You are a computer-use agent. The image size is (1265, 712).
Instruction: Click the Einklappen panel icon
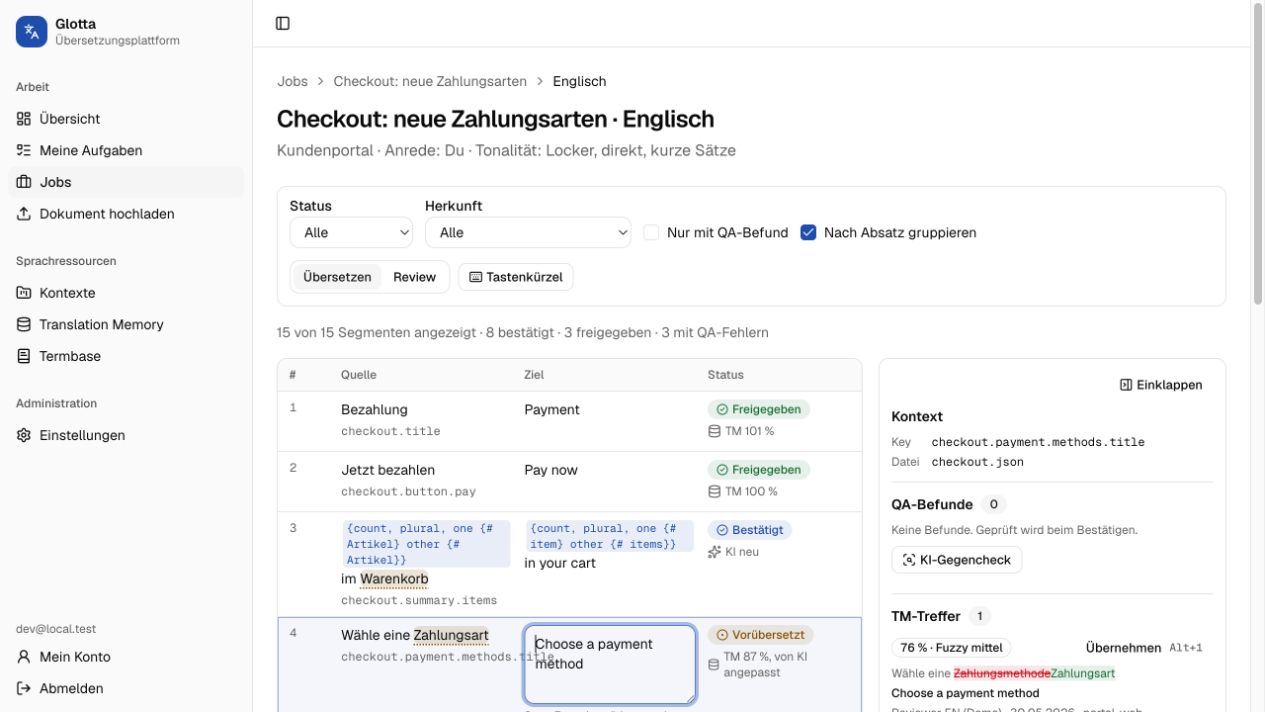pyautogui.click(x=1126, y=385)
